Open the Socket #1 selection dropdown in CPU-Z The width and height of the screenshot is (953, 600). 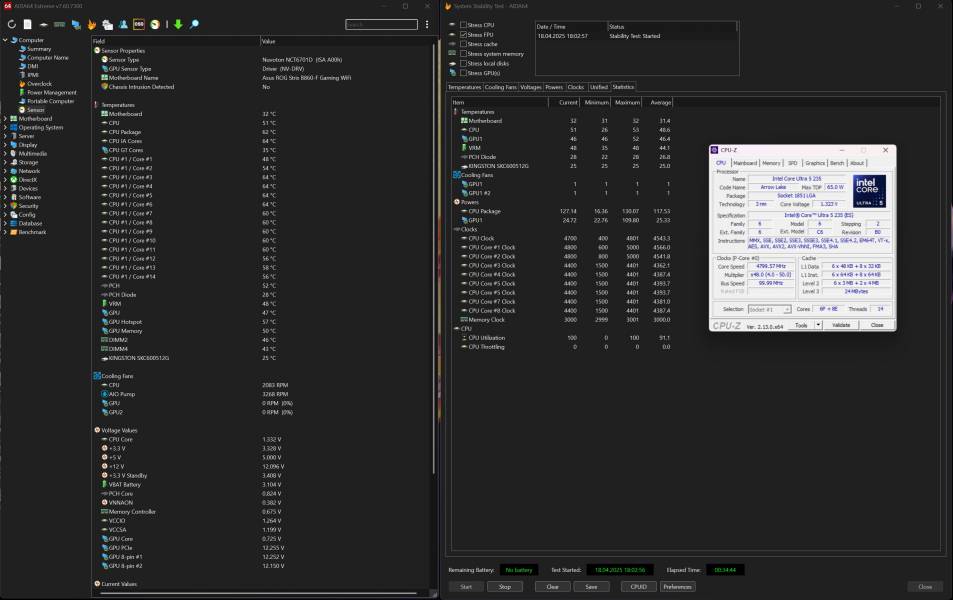pos(769,309)
